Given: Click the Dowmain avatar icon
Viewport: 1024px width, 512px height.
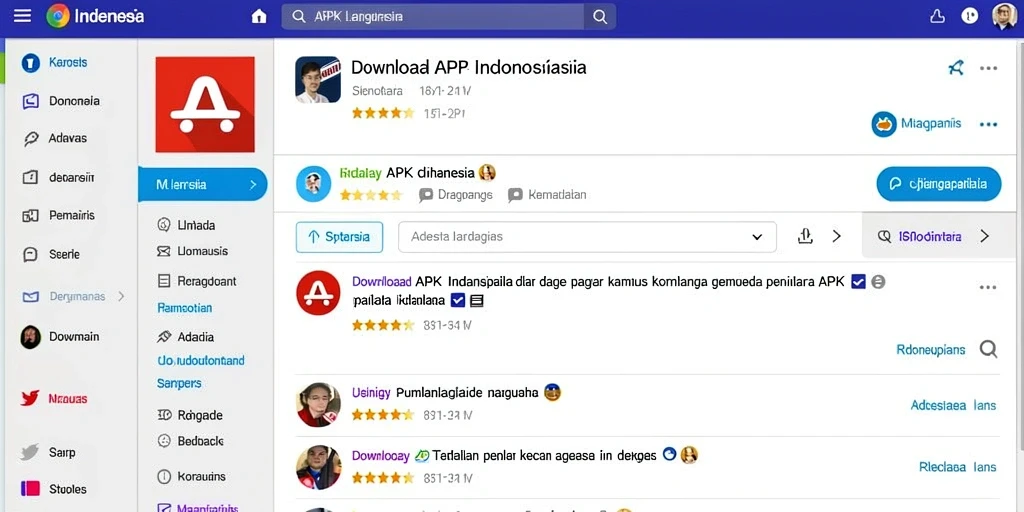Looking at the screenshot, I should click(x=31, y=337).
